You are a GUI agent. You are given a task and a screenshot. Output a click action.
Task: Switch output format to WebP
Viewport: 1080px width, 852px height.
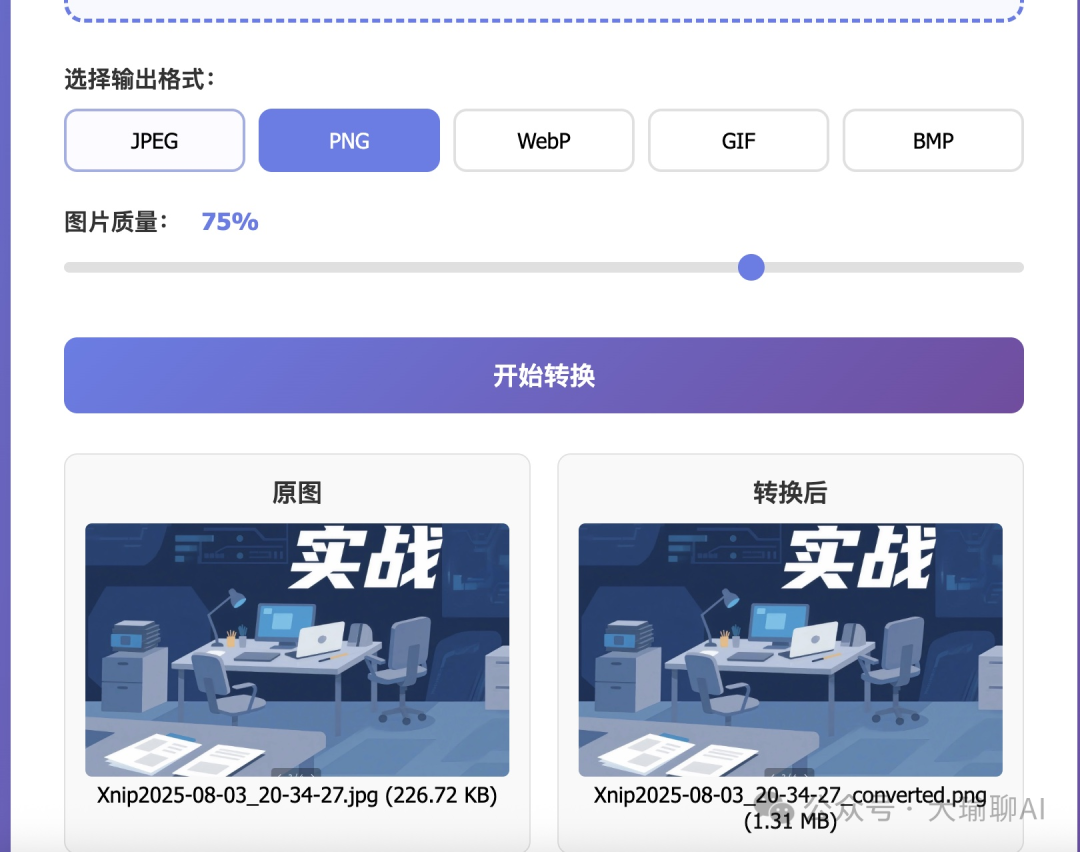tap(543, 141)
